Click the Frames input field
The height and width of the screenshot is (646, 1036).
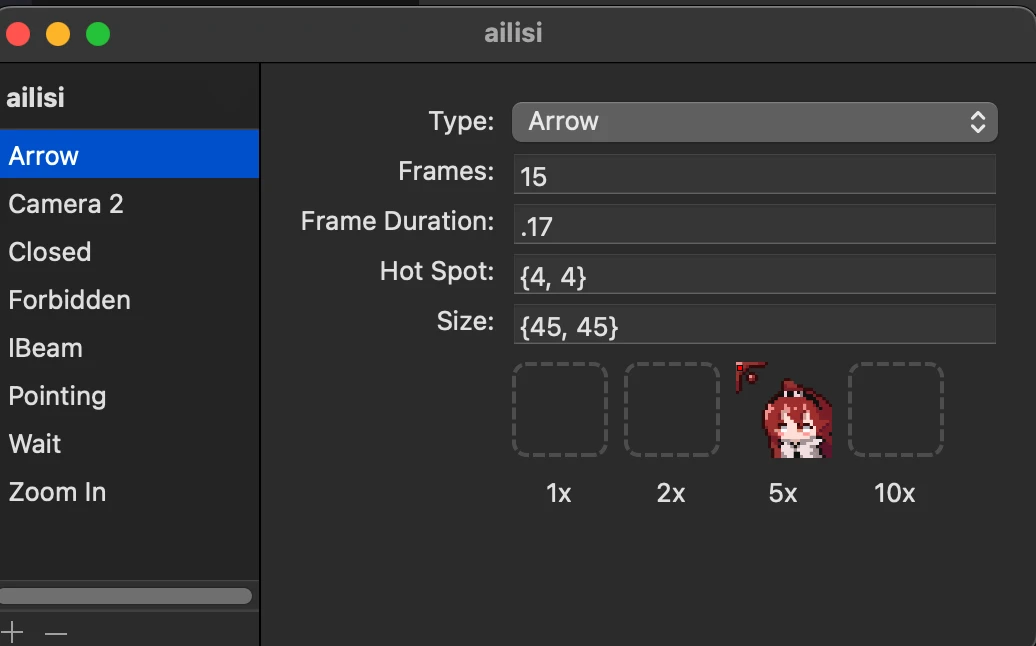(x=755, y=175)
